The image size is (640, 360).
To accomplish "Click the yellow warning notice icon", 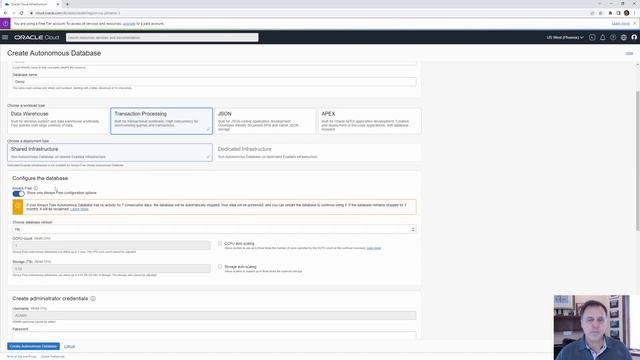I will pos(18,207).
